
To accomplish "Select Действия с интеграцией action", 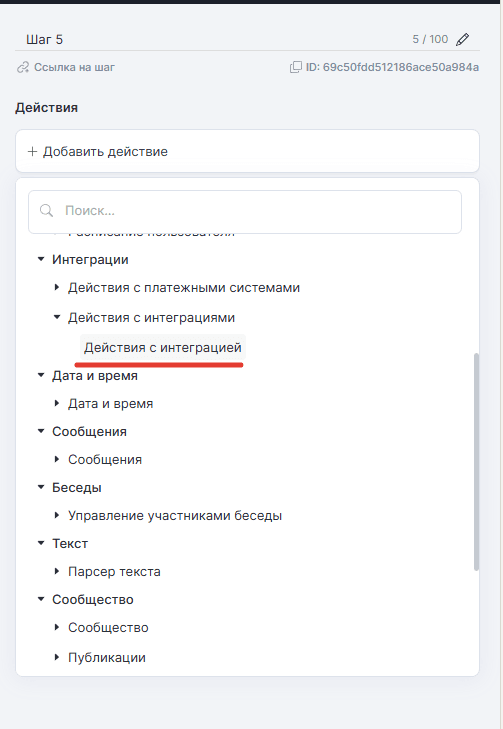I will 163,347.
